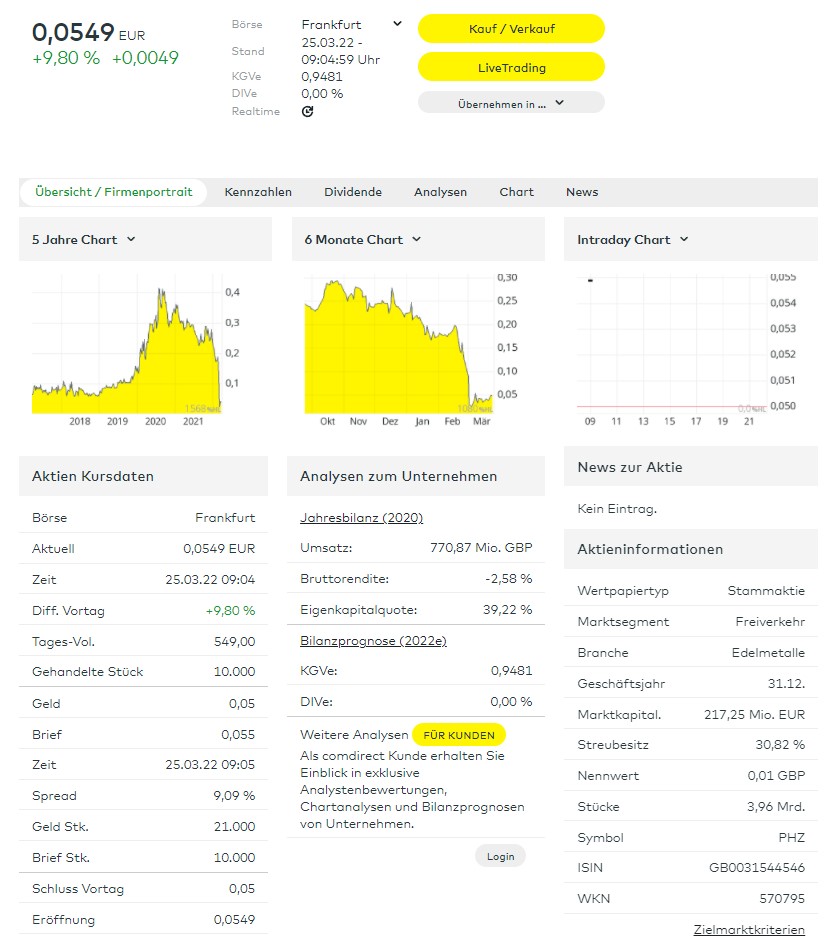Open the Börse Frankfurt exchange dropdown

[351, 24]
